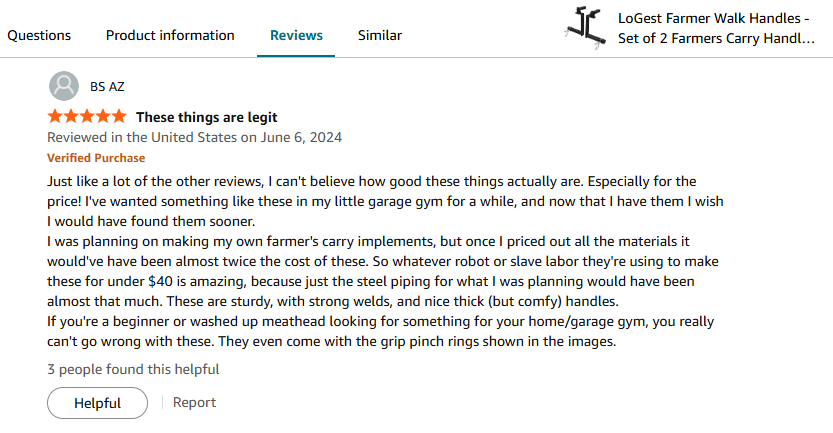
Task: Select the Reviews tab
Action: (296, 35)
